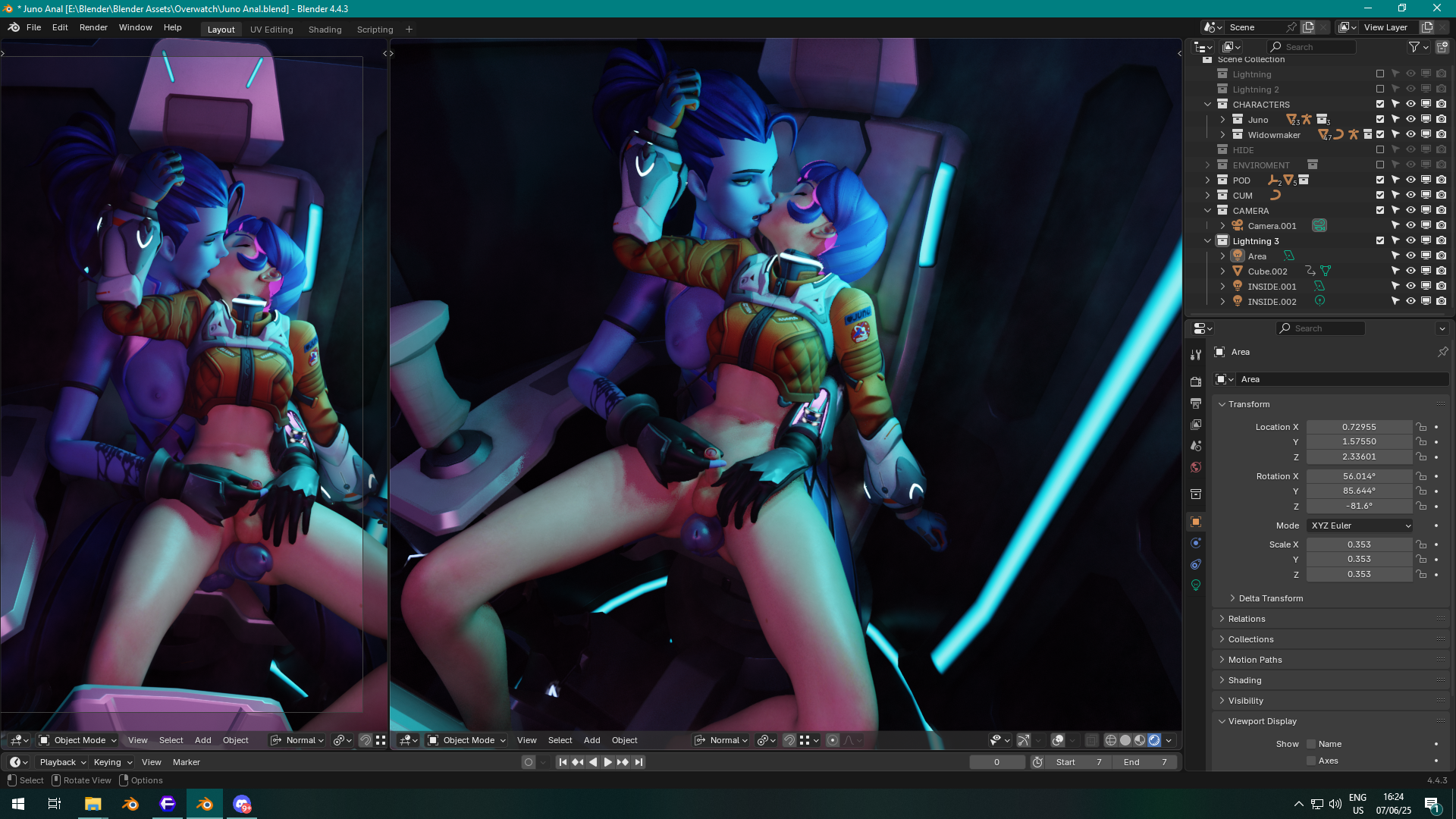Viewport: 1456px width, 819px height.
Task: Pin the Area properties context
Action: (x=1442, y=352)
